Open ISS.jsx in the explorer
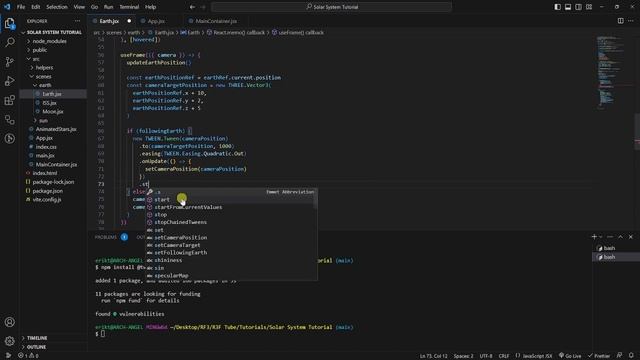The width and height of the screenshot is (640, 360). 49,103
